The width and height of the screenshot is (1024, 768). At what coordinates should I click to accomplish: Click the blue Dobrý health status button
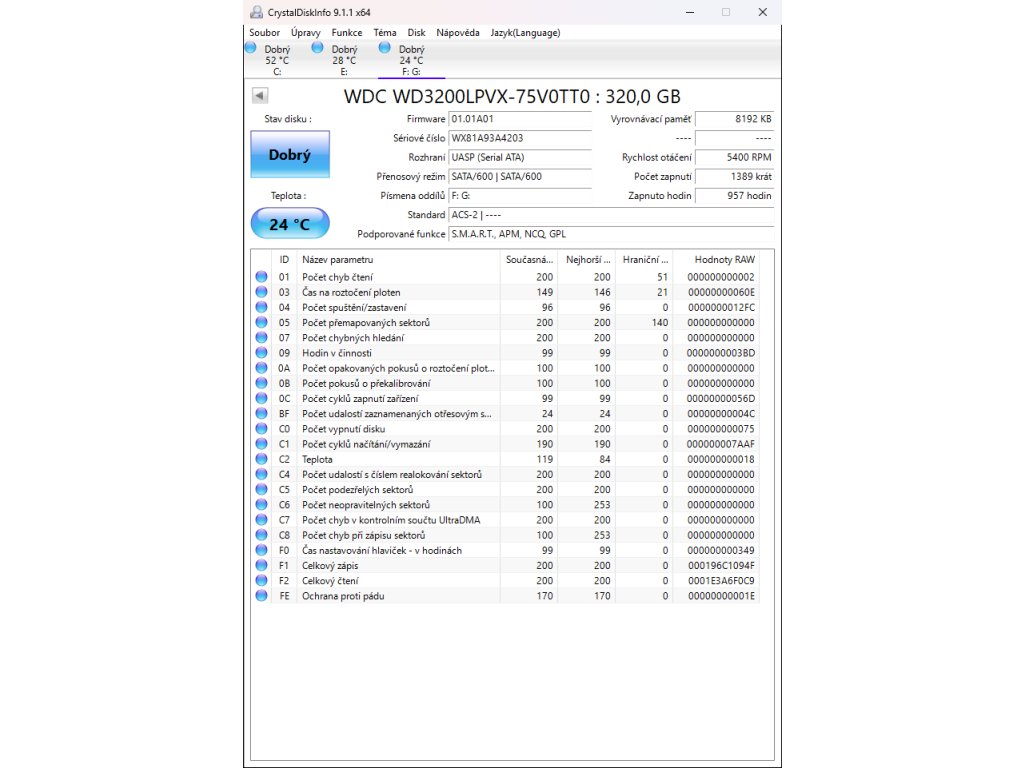(289, 155)
